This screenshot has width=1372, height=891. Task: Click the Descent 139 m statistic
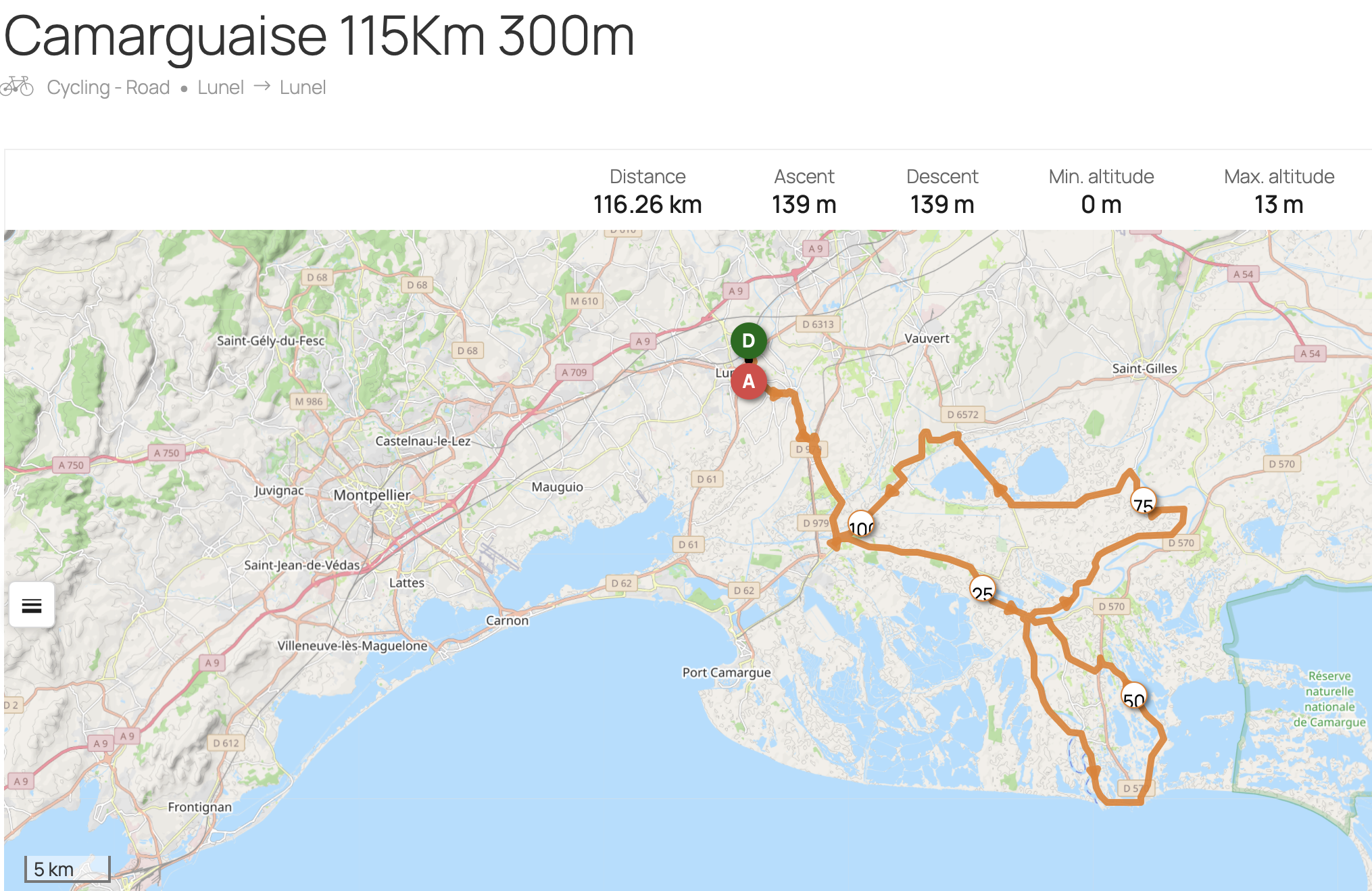tap(942, 191)
